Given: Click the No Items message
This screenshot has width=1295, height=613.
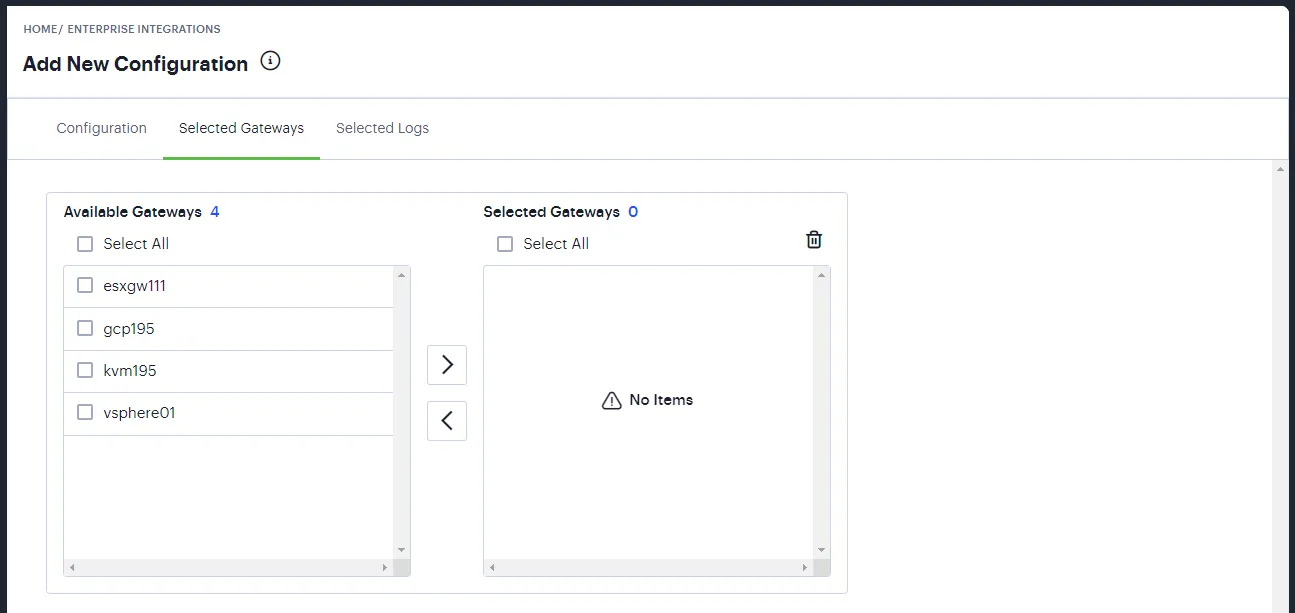Looking at the screenshot, I should (647, 400).
